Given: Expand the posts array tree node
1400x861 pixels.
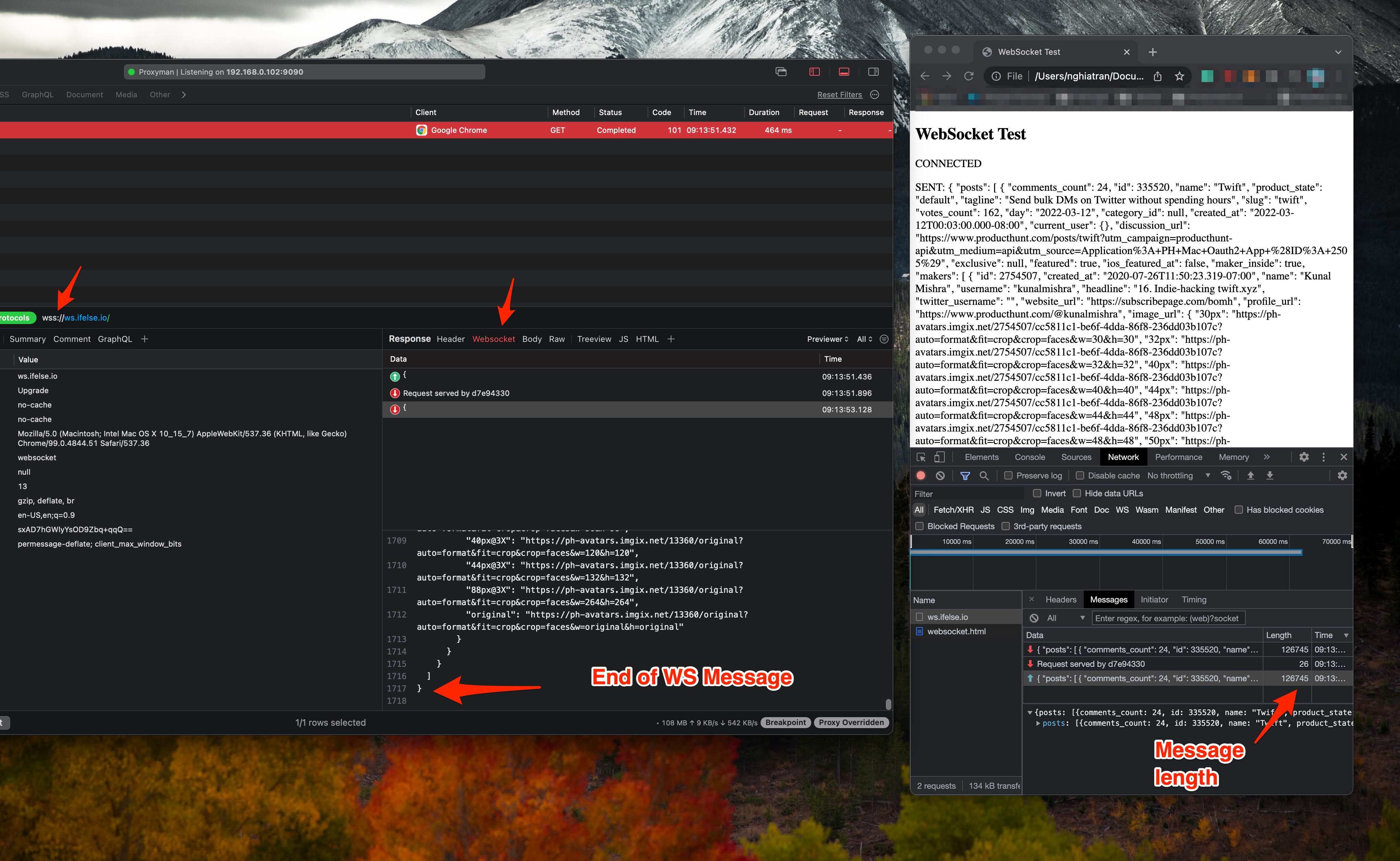Looking at the screenshot, I should point(1038,723).
